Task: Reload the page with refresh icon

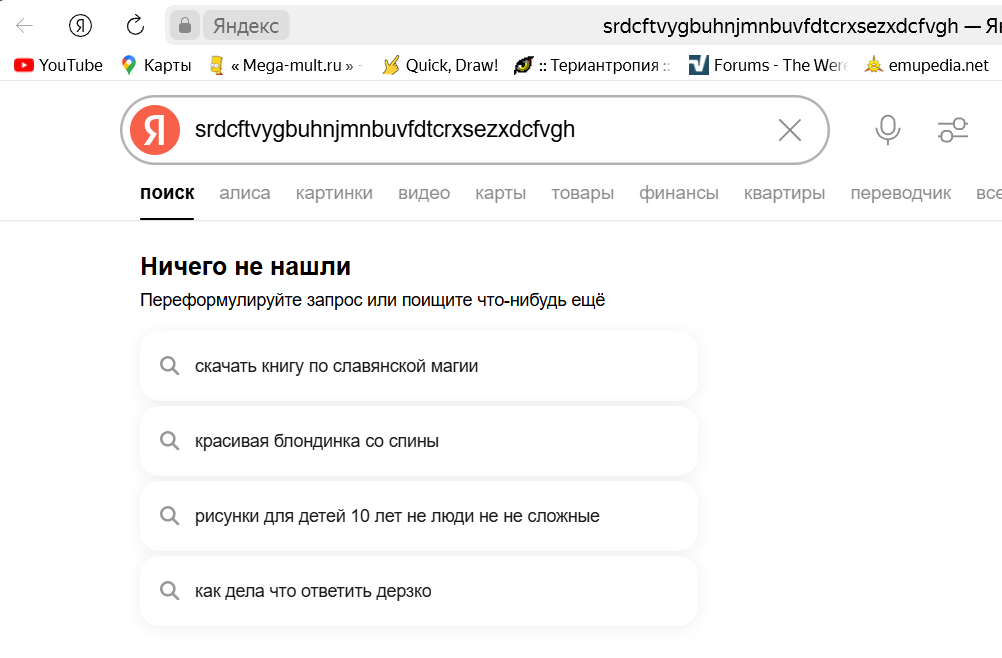Action: coord(135,26)
